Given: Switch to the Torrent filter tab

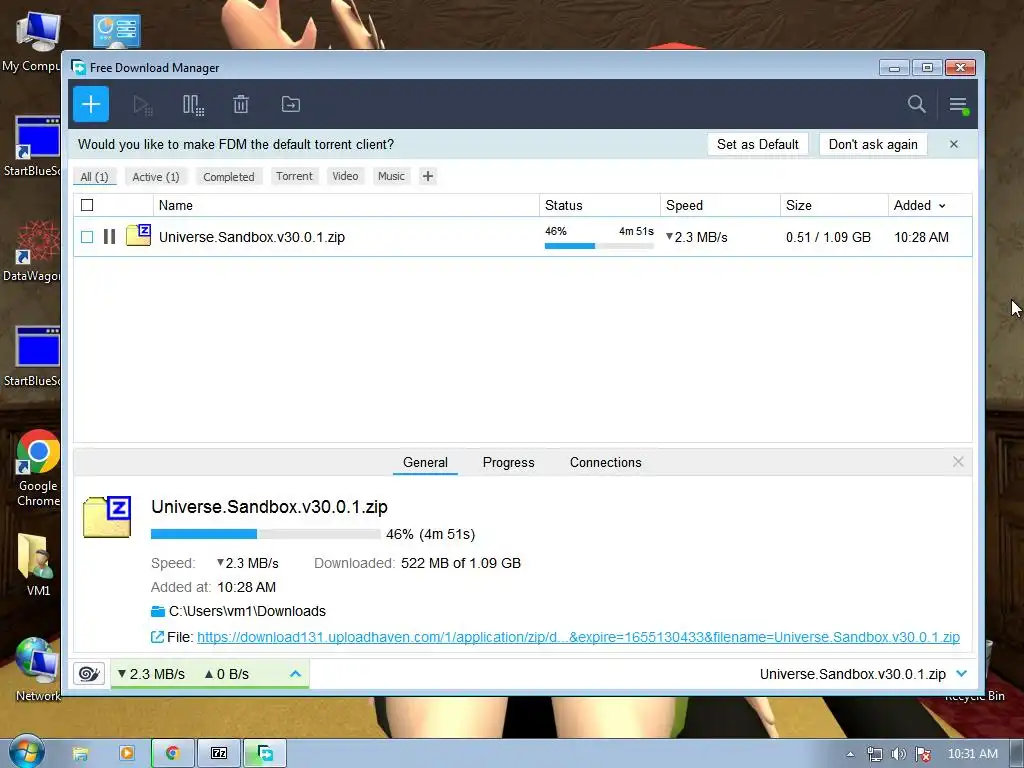Looking at the screenshot, I should coord(294,176).
